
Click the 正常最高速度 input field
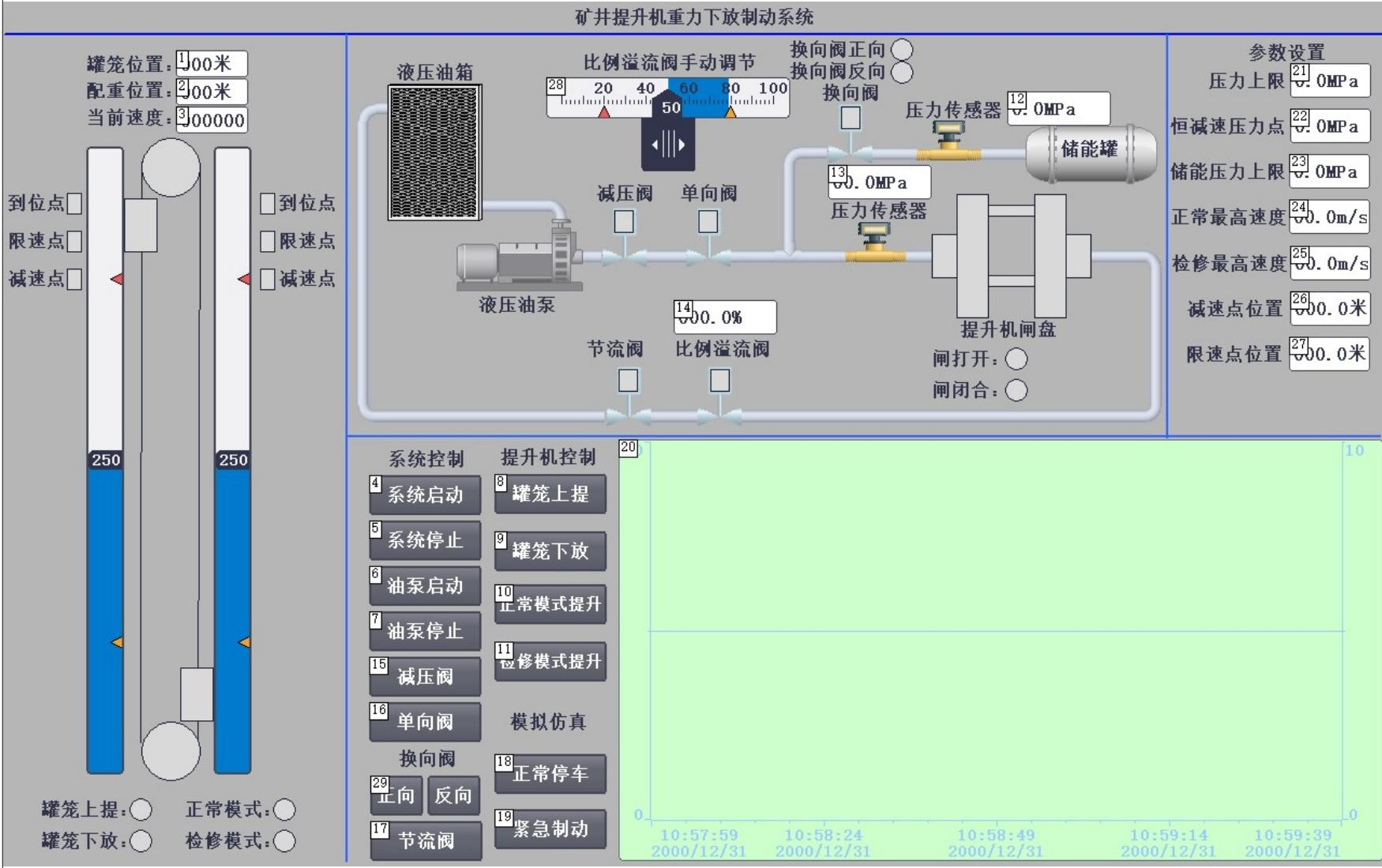[x=1330, y=217]
